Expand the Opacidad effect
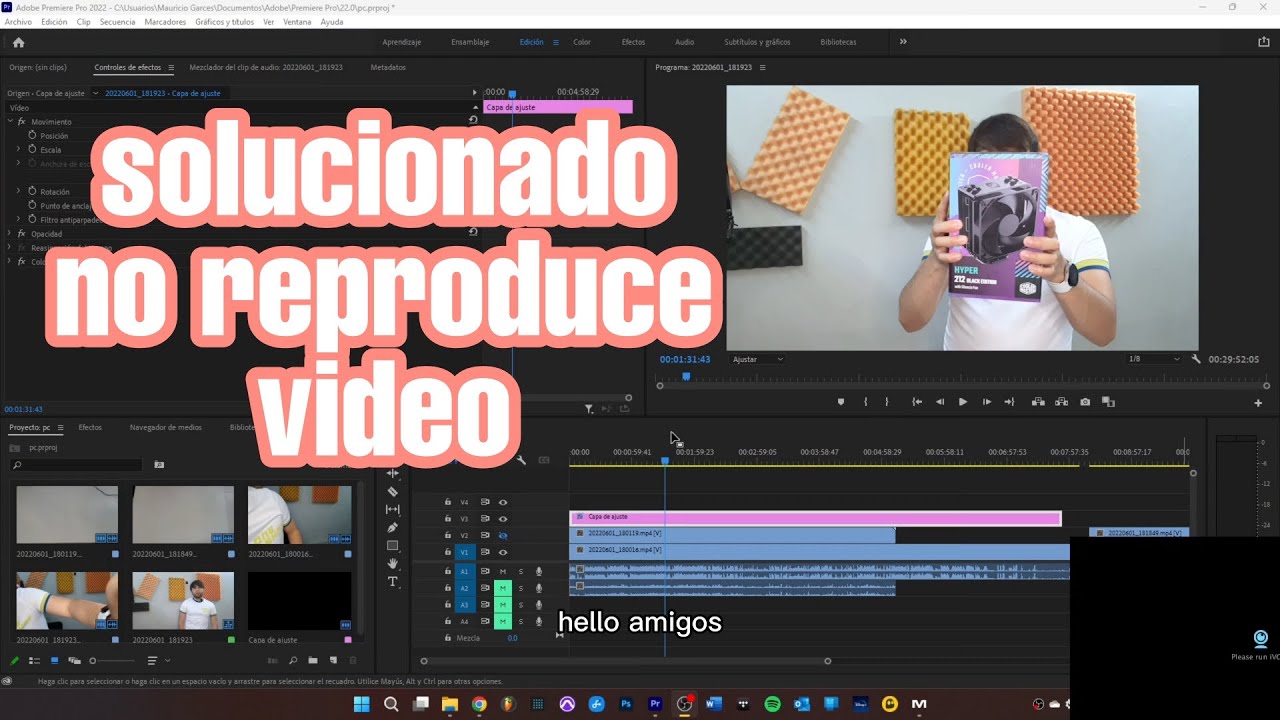 10,233
